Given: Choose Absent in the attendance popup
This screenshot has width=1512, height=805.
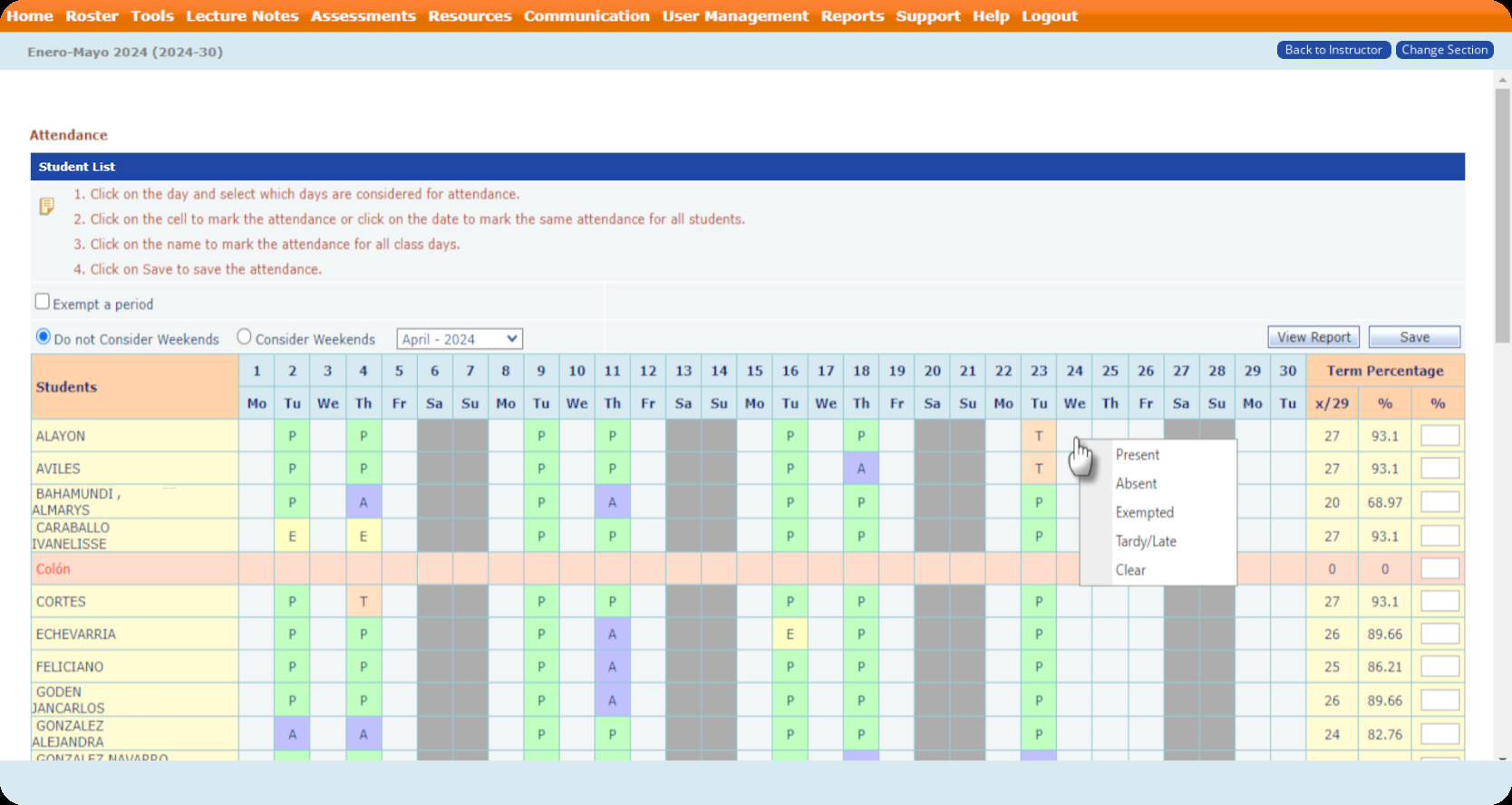Looking at the screenshot, I should coord(1136,484).
